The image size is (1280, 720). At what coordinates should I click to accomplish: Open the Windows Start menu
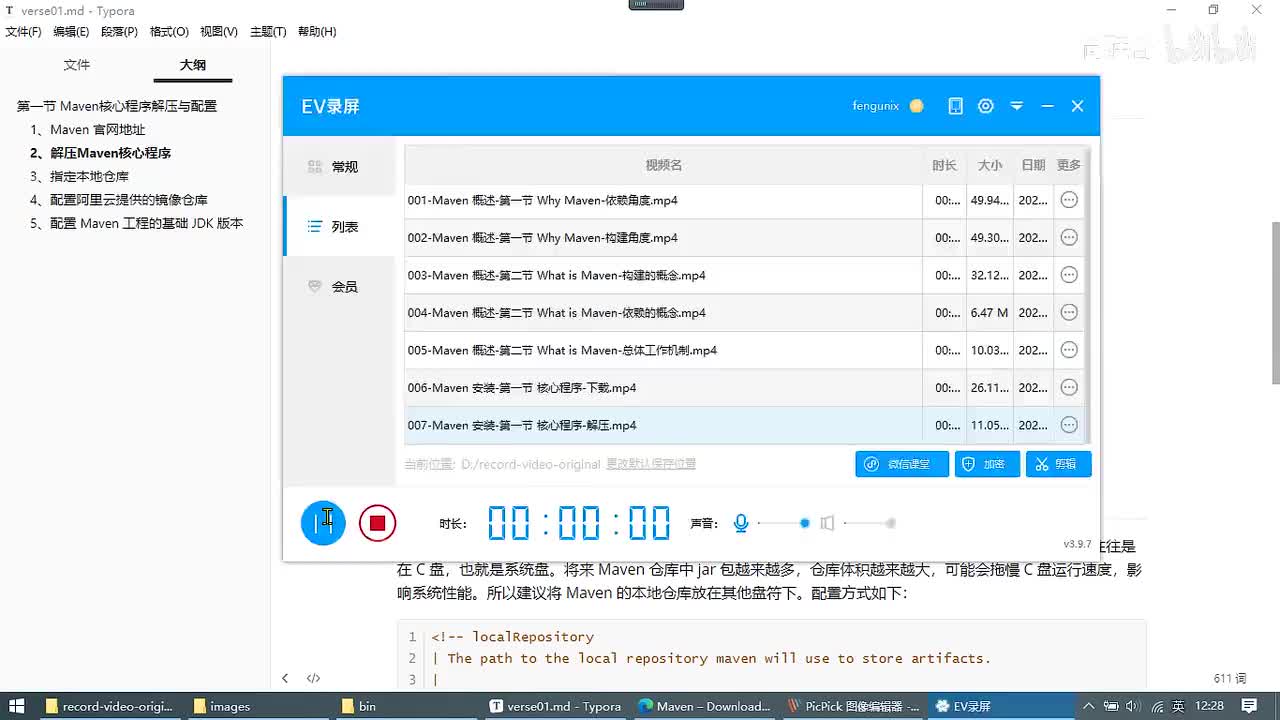[17, 706]
